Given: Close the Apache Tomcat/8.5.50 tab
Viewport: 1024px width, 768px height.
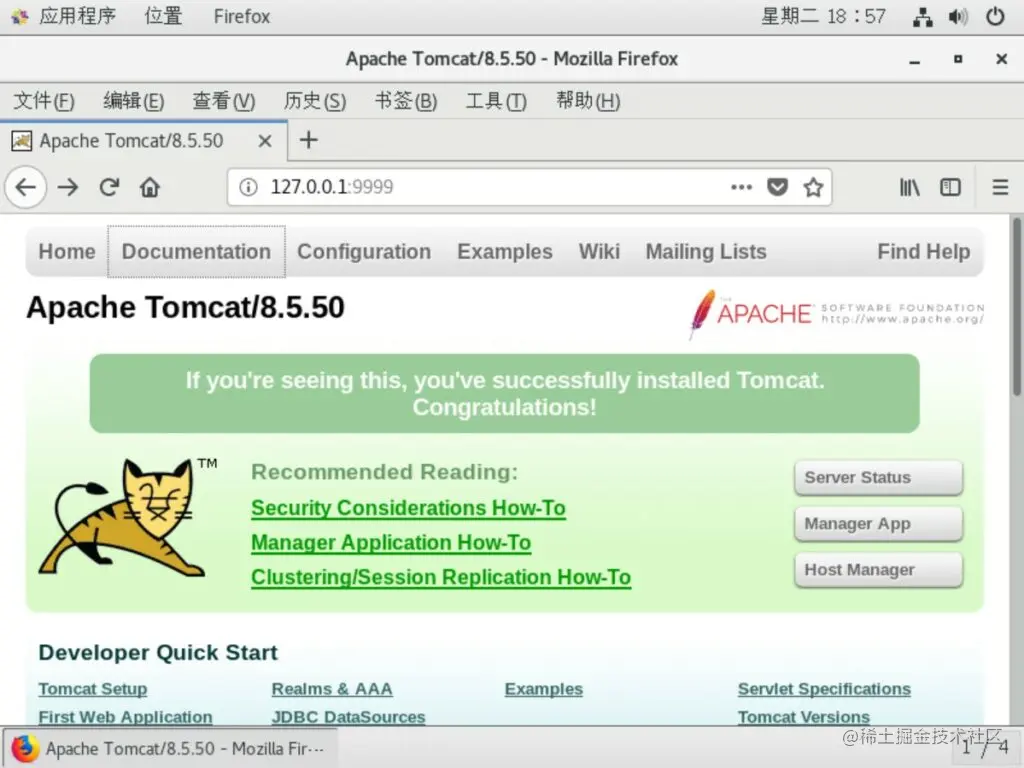Looking at the screenshot, I should click(264, 140).
